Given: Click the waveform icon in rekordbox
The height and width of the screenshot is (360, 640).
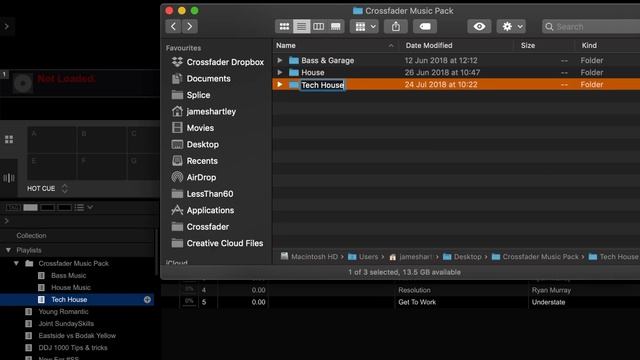Looking at the screenshot, I should 9,178.
